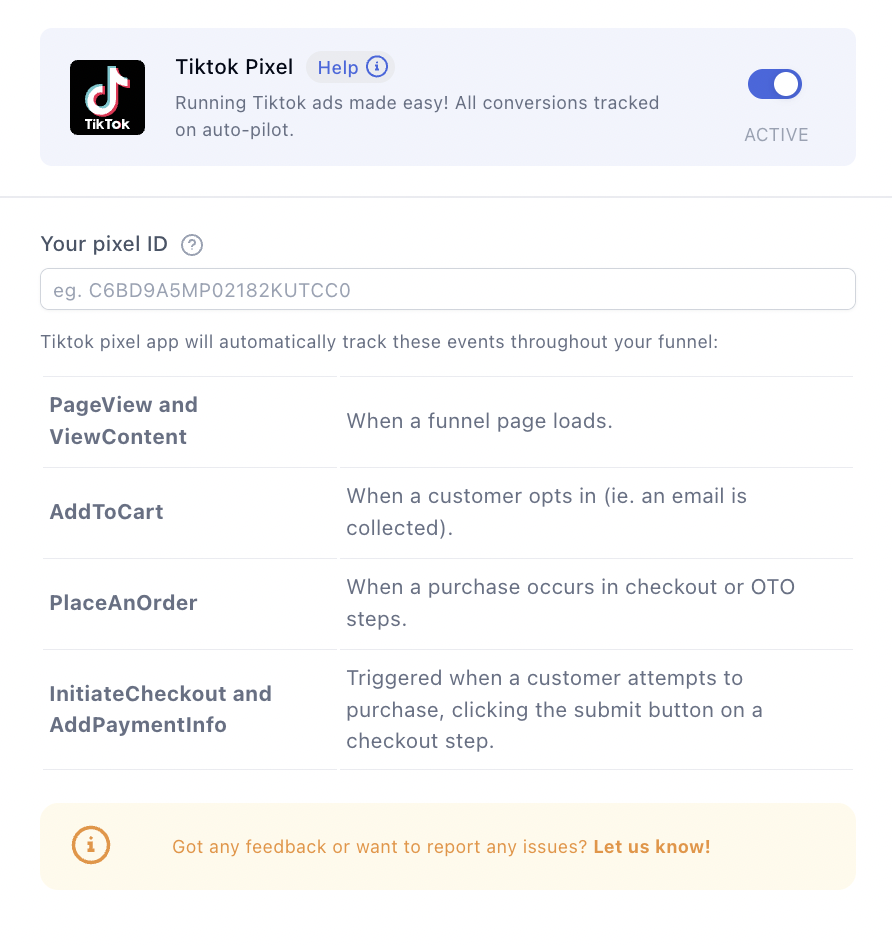
Task: Toggle the Tiktok Pixel active switch off
Action: pos(775,85)
